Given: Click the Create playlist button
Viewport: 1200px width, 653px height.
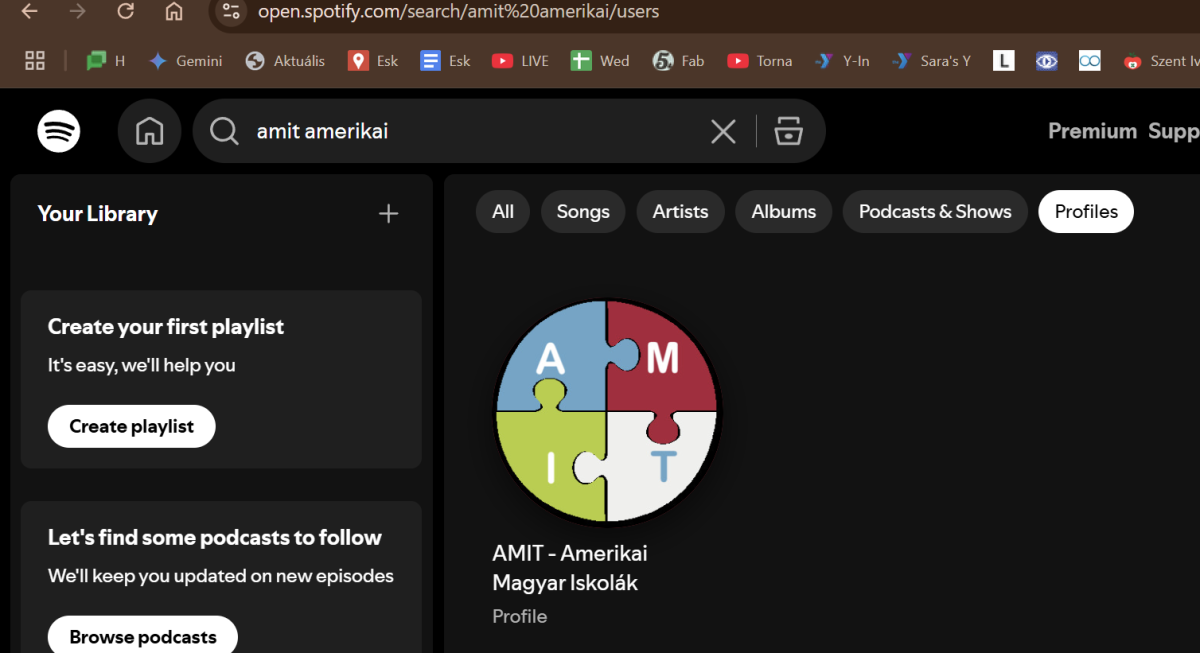Looking at the screenshot, I should pos(131,427).
